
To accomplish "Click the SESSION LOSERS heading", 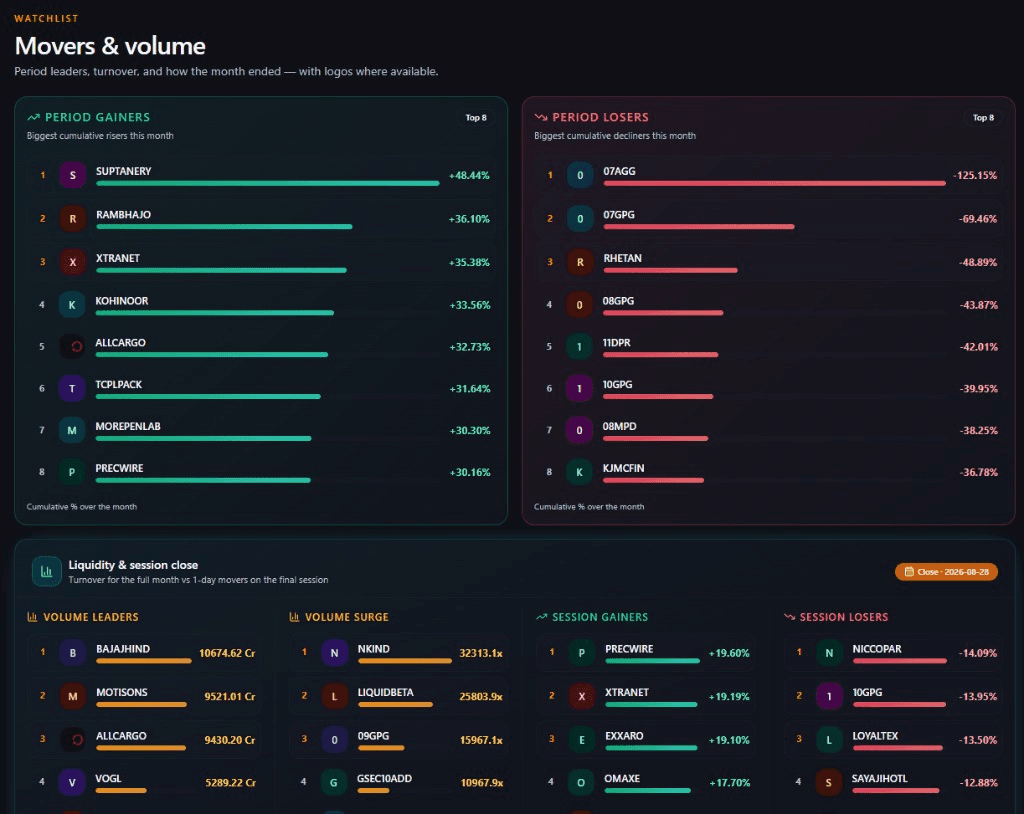I will pyautogui.click(x=844, y=617).
